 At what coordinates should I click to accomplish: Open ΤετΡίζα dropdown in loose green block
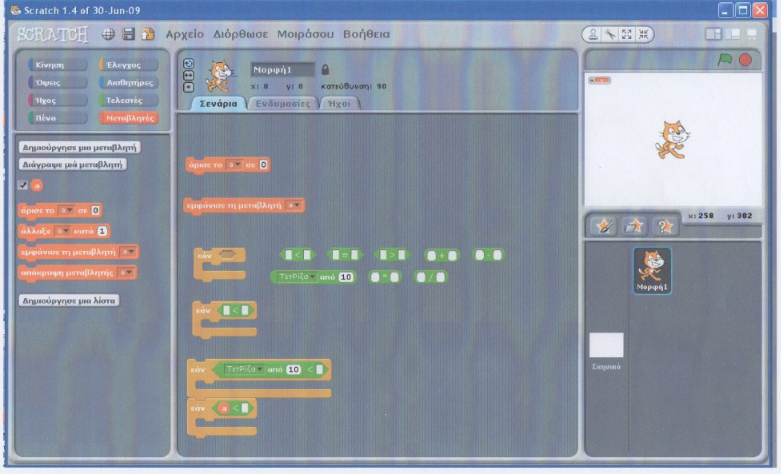(x=295, y=277)
